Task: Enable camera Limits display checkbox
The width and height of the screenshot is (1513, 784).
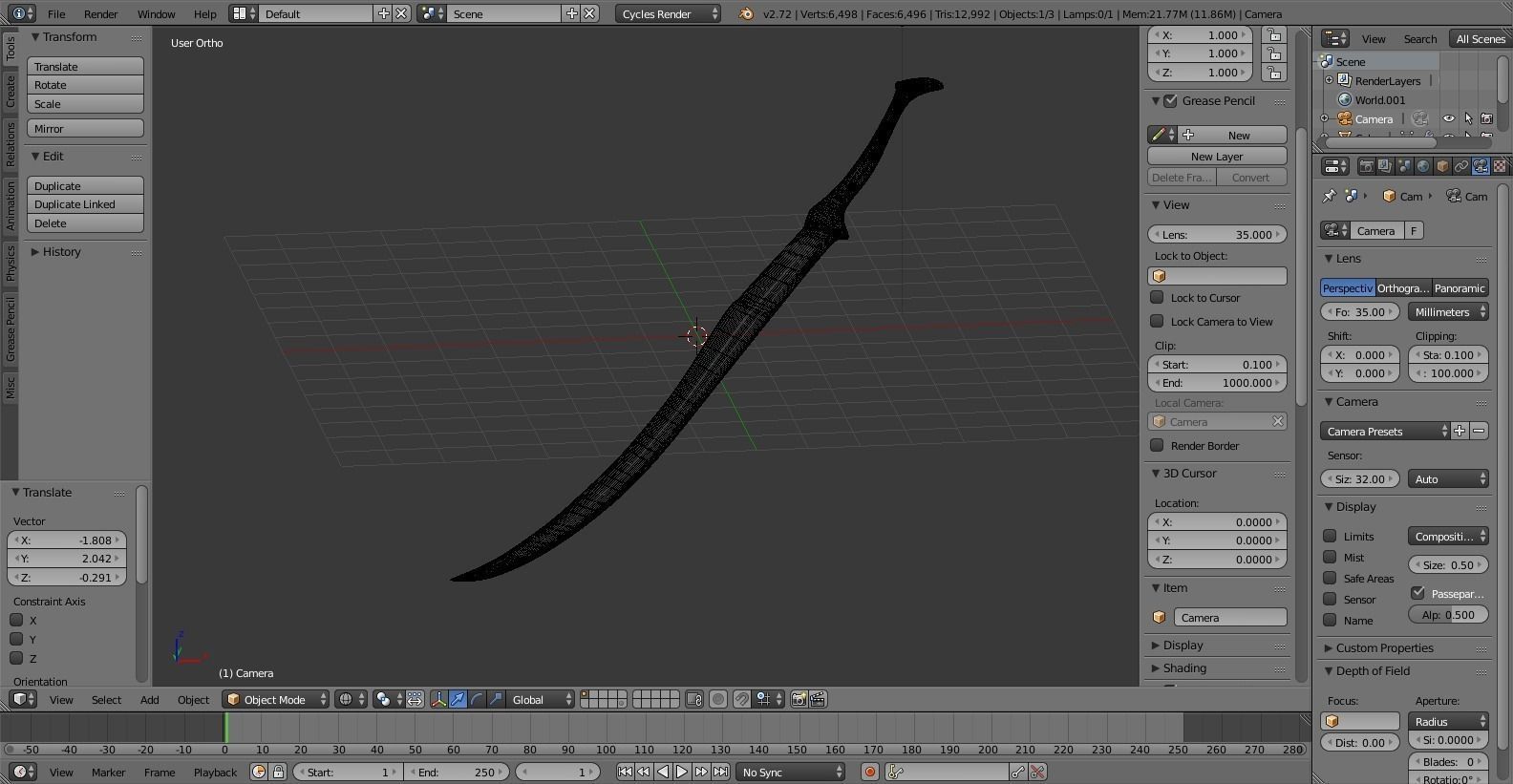Action: coord(1330,536)
